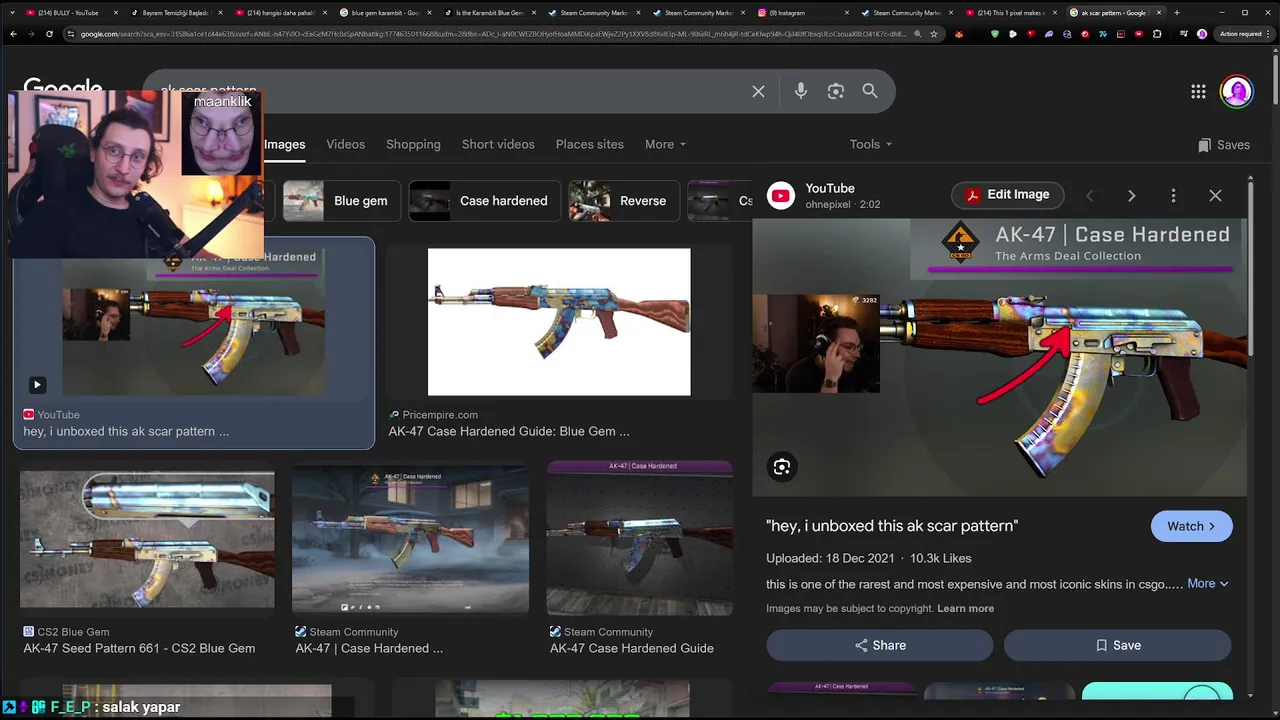This screenshot has height=720, width=1280.
Task: Click the Watch button
Action: (1192, 526)
